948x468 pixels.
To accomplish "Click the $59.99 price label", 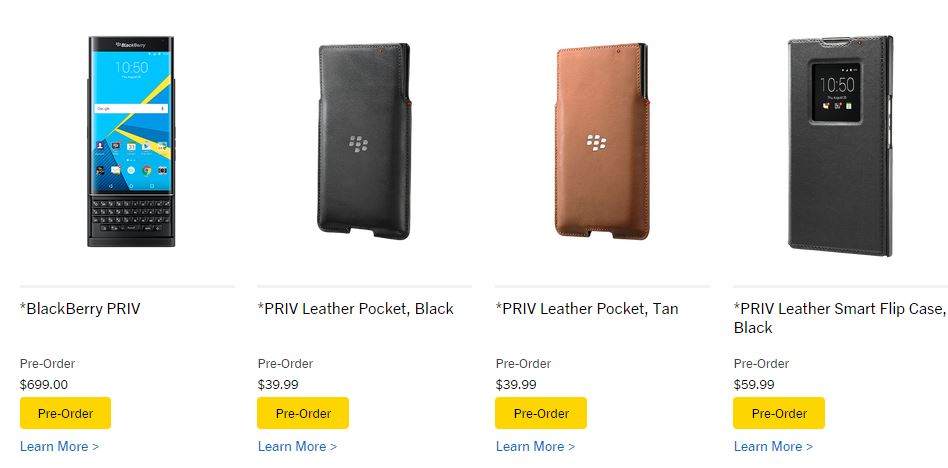I will [754, 385].
